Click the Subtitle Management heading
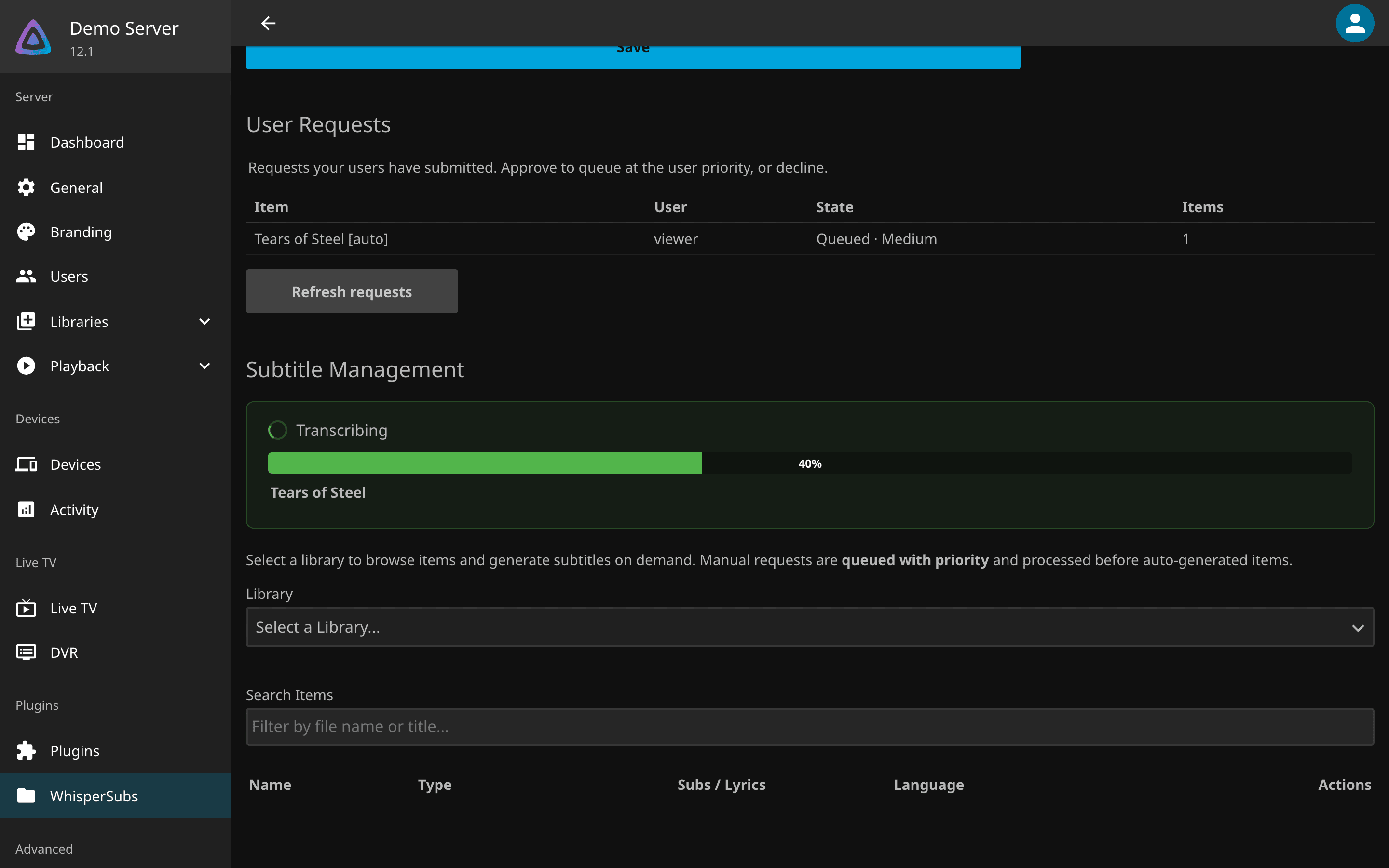 point(354,369)
